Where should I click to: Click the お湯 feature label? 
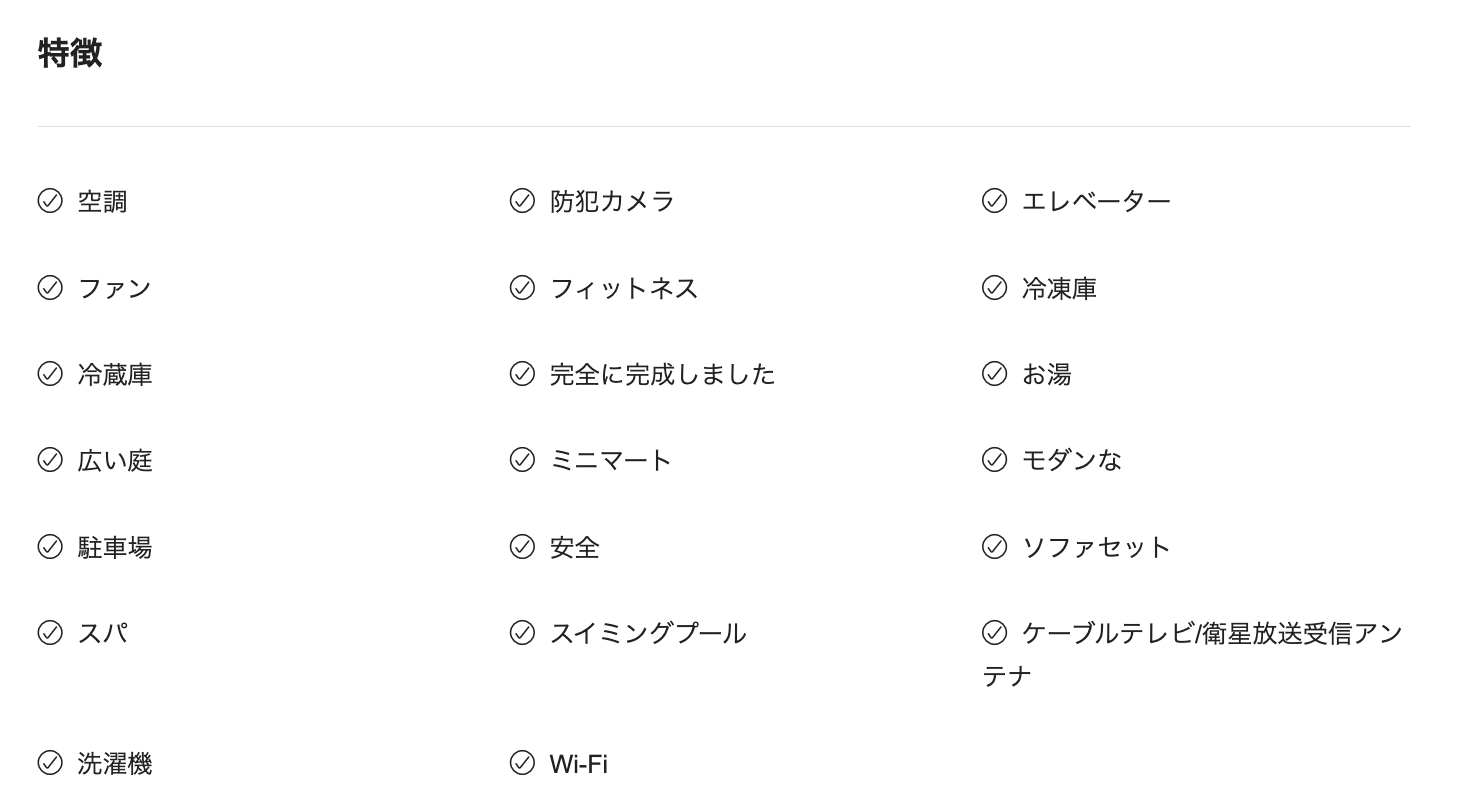pyautogui.click(x=1046, y=374)
